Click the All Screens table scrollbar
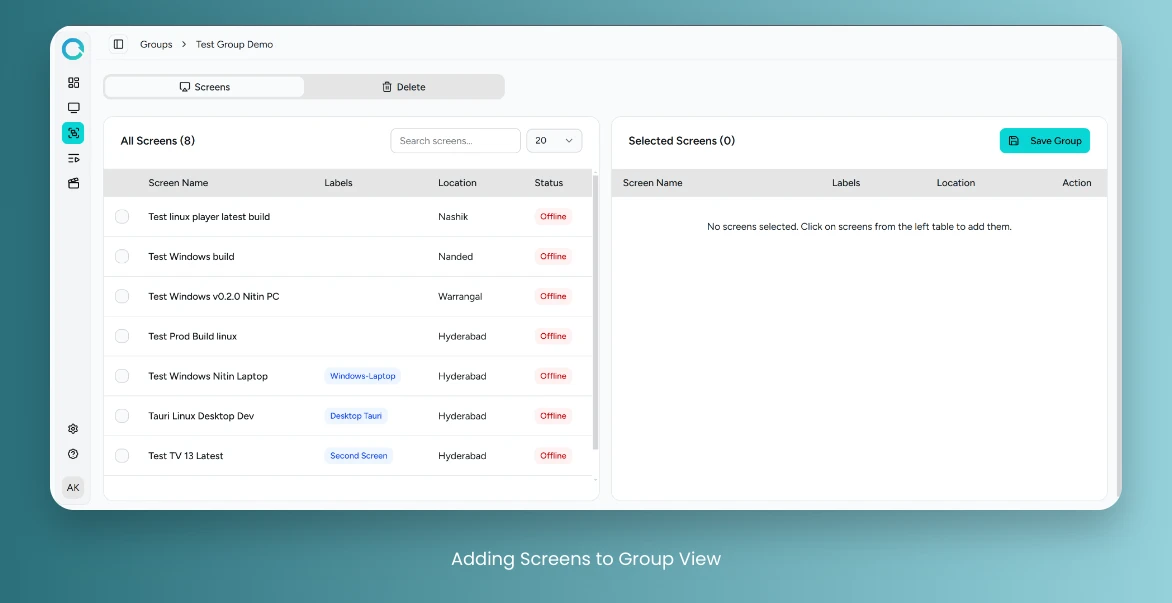 click(596, 312)
